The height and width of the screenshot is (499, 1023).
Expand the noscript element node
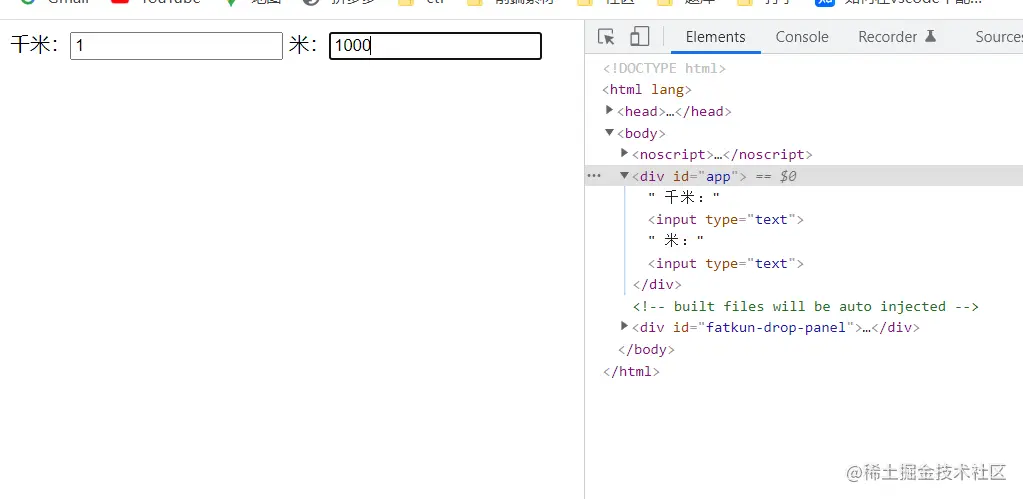point(624,153)
